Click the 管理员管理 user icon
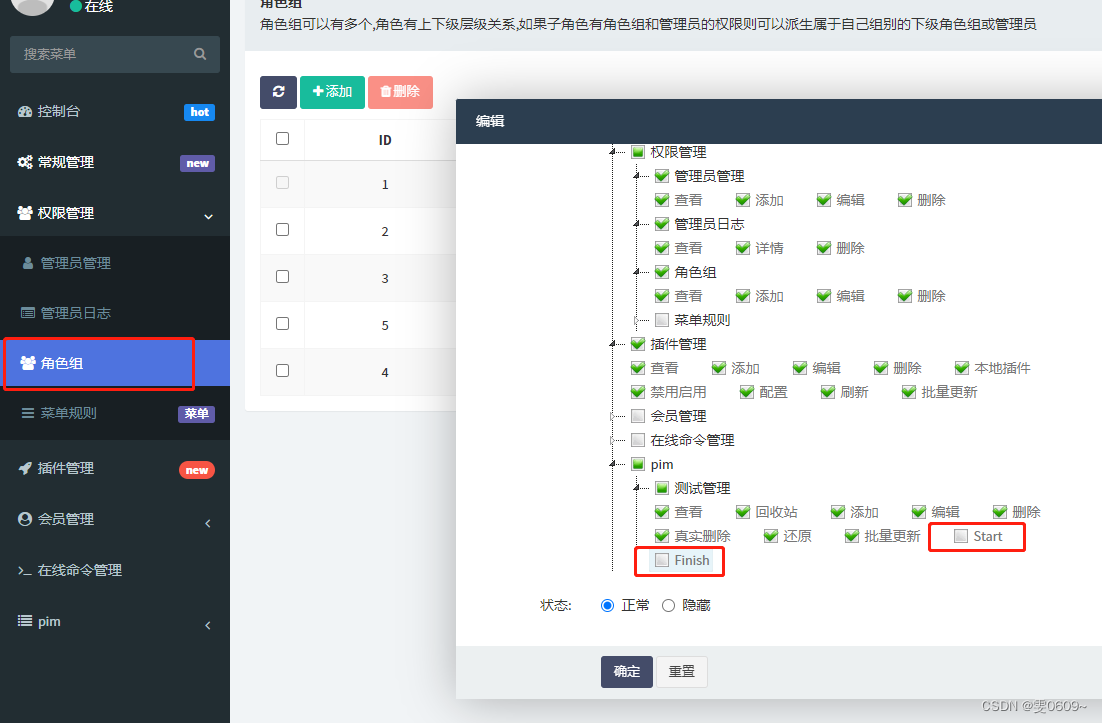 28,263
